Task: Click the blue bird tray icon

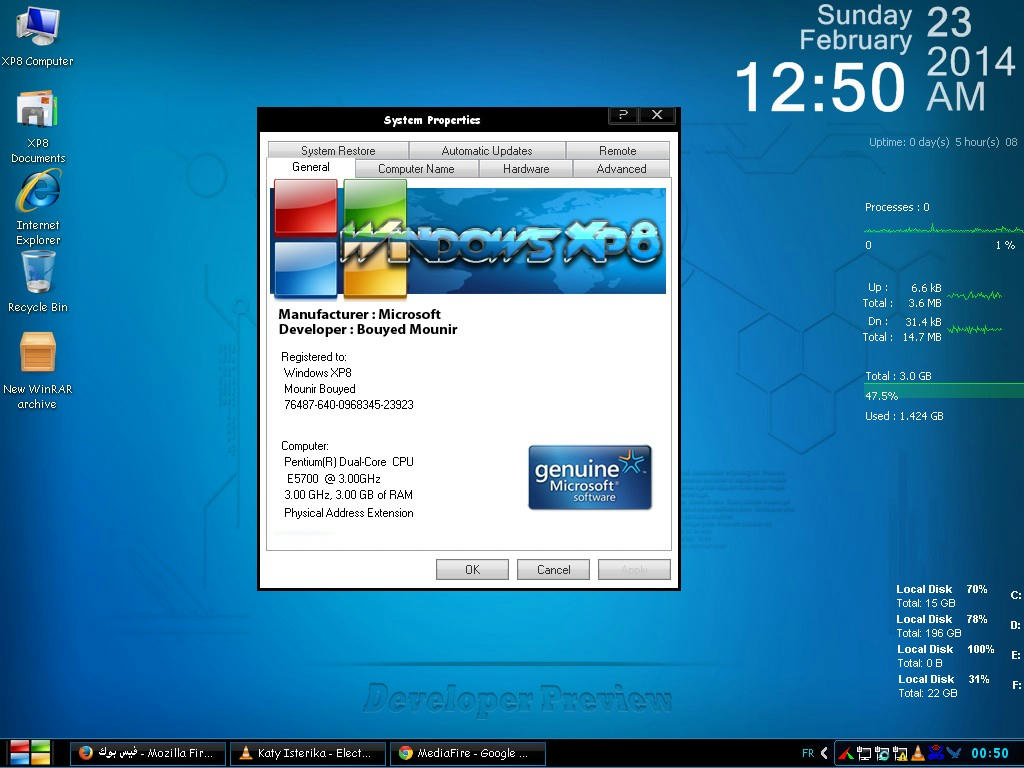Action: (x=954, y=753)
